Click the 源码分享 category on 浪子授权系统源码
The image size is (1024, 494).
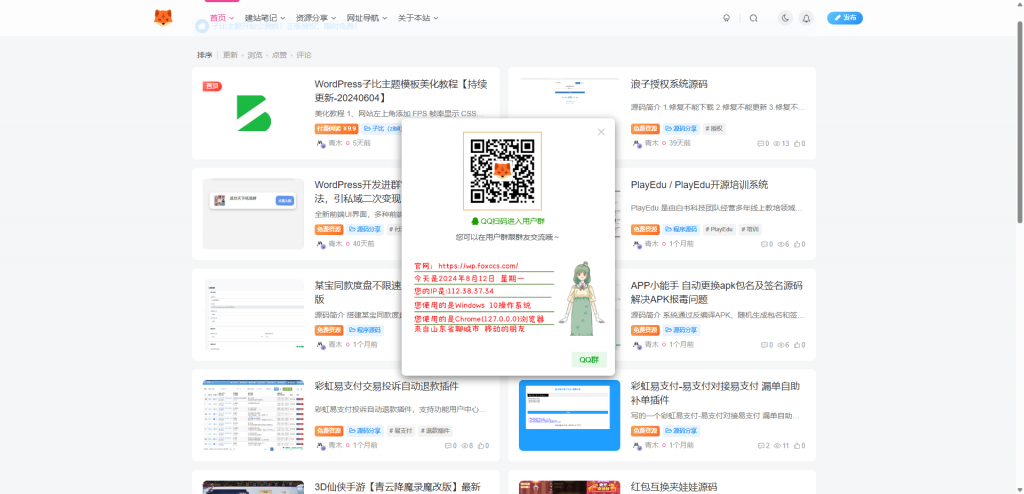point(681,129)
